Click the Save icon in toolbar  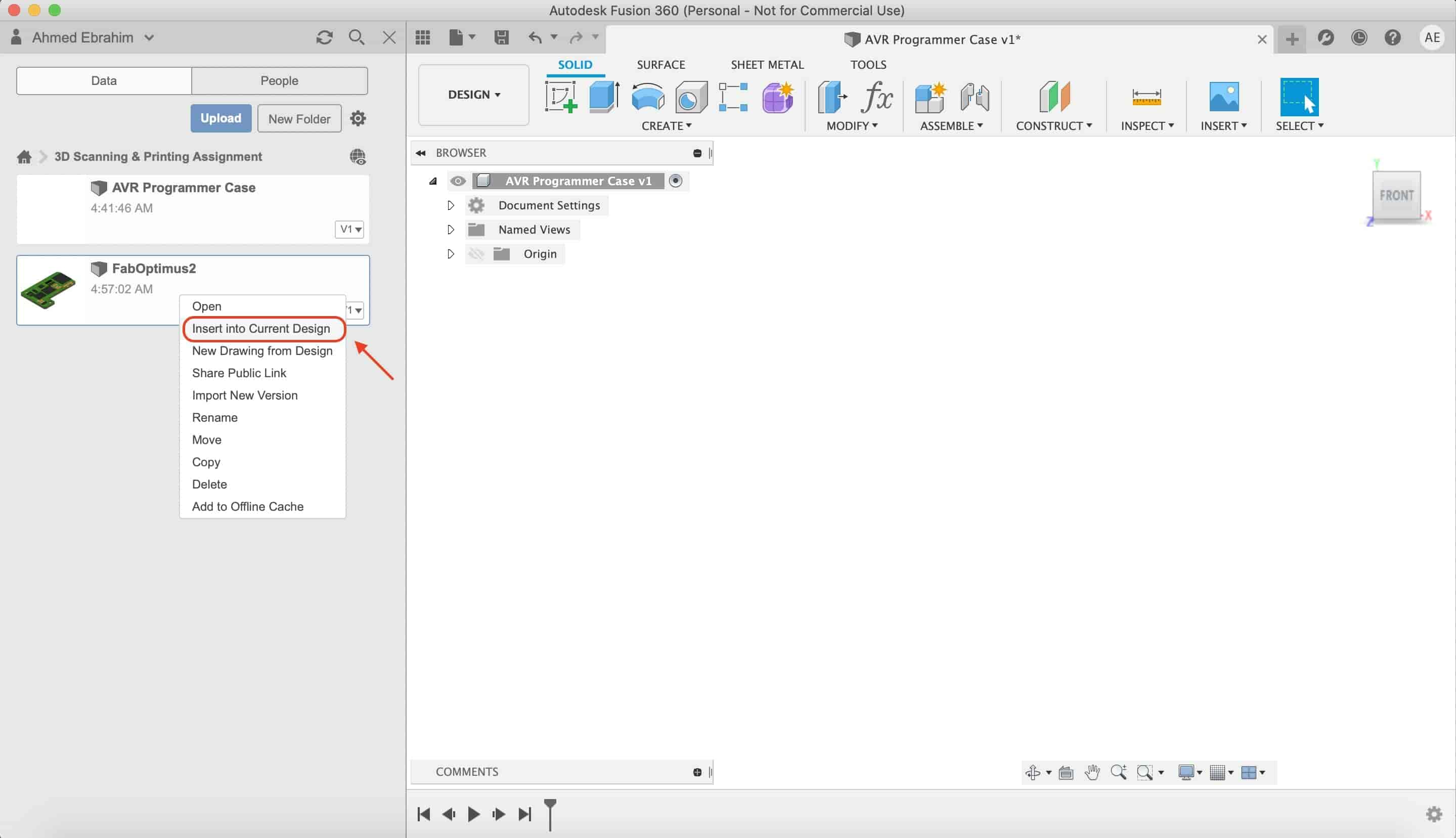click(x=501, y=38)
